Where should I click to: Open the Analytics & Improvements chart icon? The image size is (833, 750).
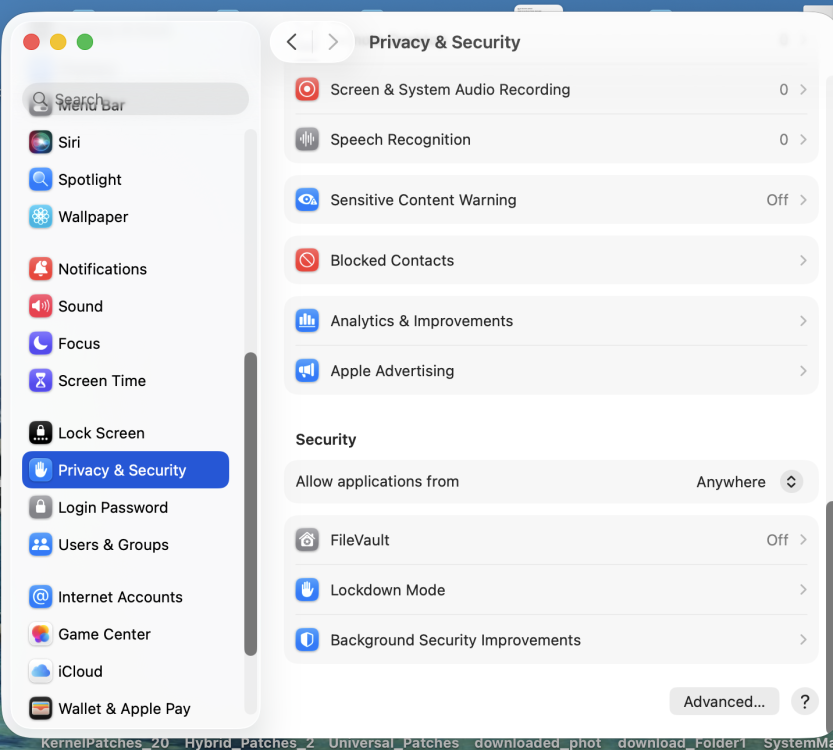click(x=307, y=321)
